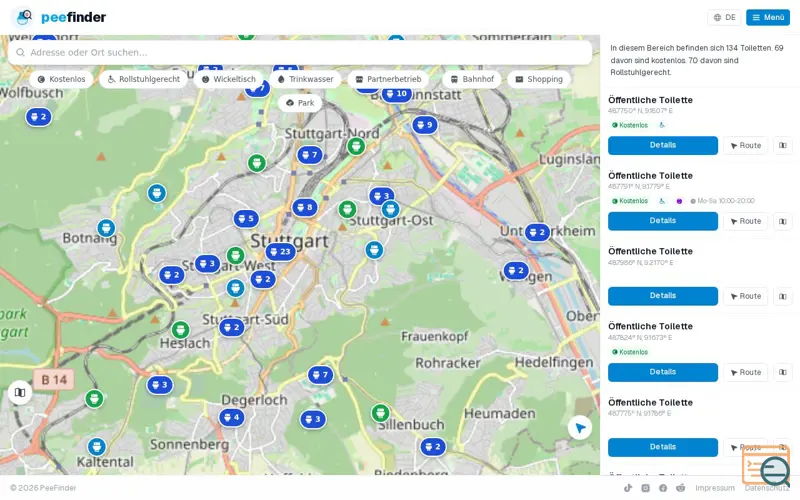
Task: Select the blue marker below Stuttgart-Ost label
Action: [374, 250]
